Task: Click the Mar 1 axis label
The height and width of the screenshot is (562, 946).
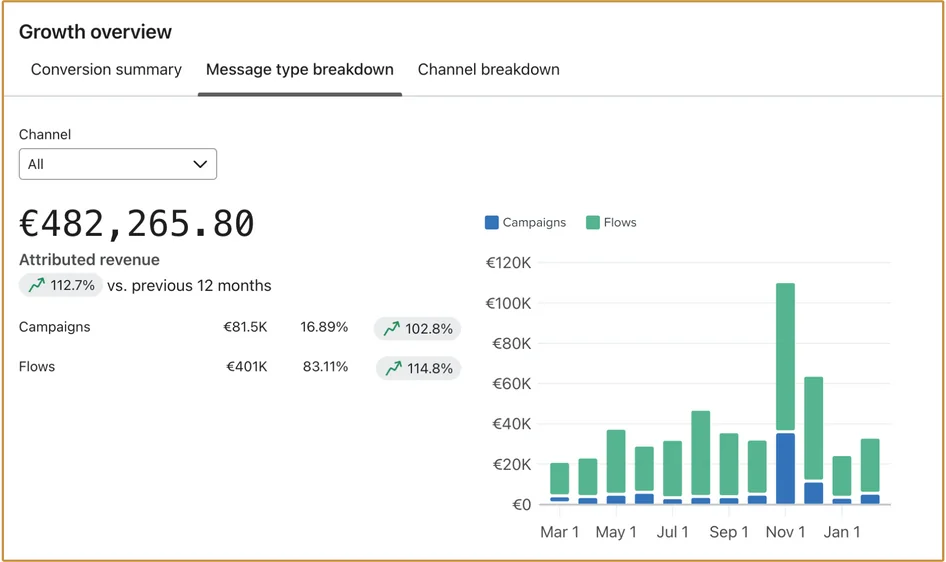Action: [559, 532]
